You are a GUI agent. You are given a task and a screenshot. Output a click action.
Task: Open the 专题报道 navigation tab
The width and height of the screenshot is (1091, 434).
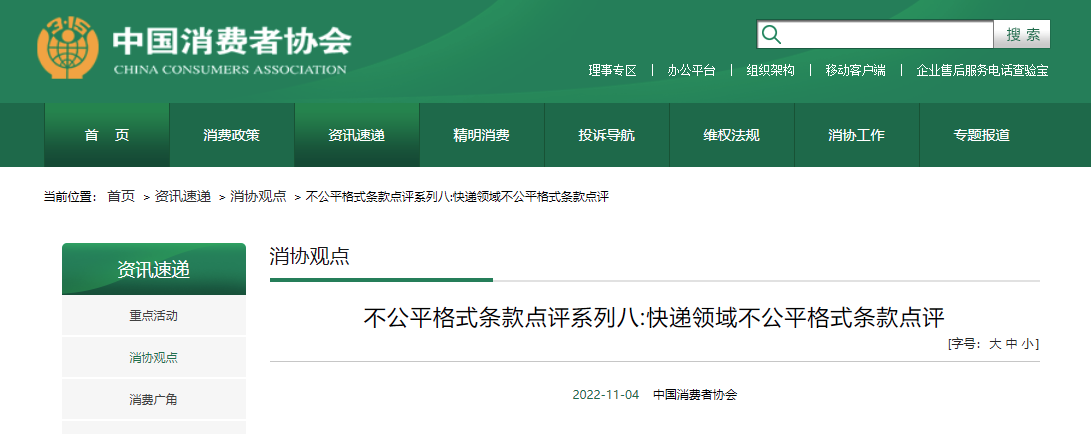coord(982,135)
